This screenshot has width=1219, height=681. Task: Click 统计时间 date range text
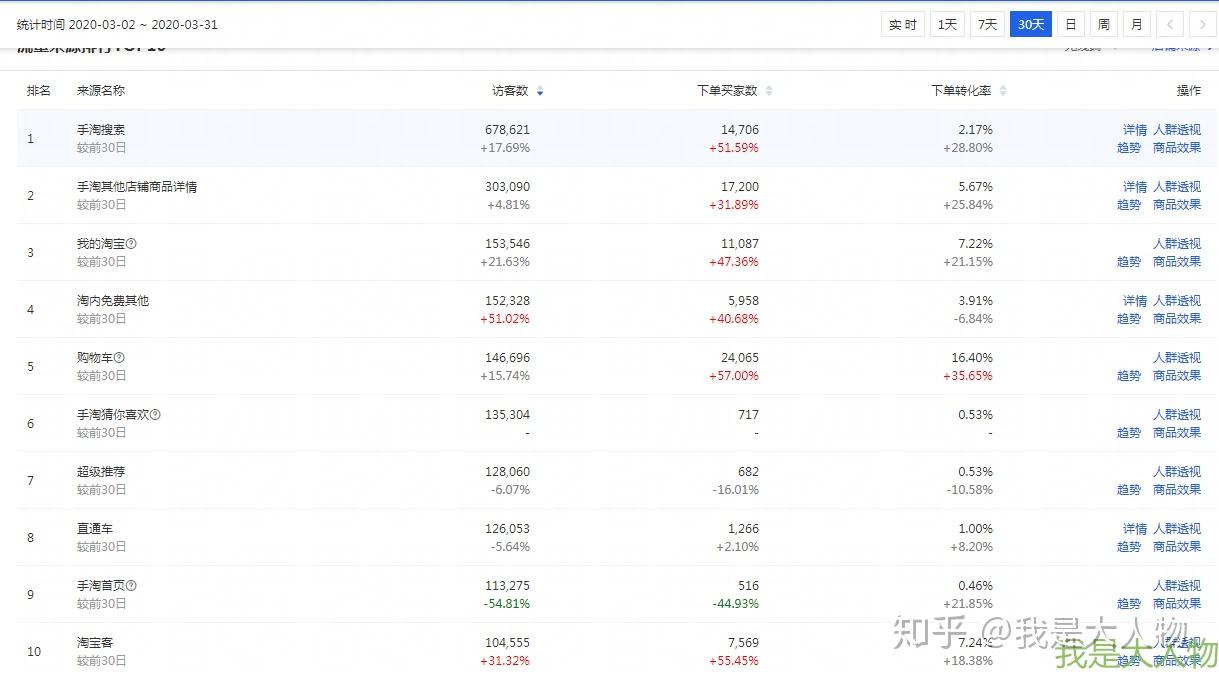pyautogui.click(x=117, y=24)
